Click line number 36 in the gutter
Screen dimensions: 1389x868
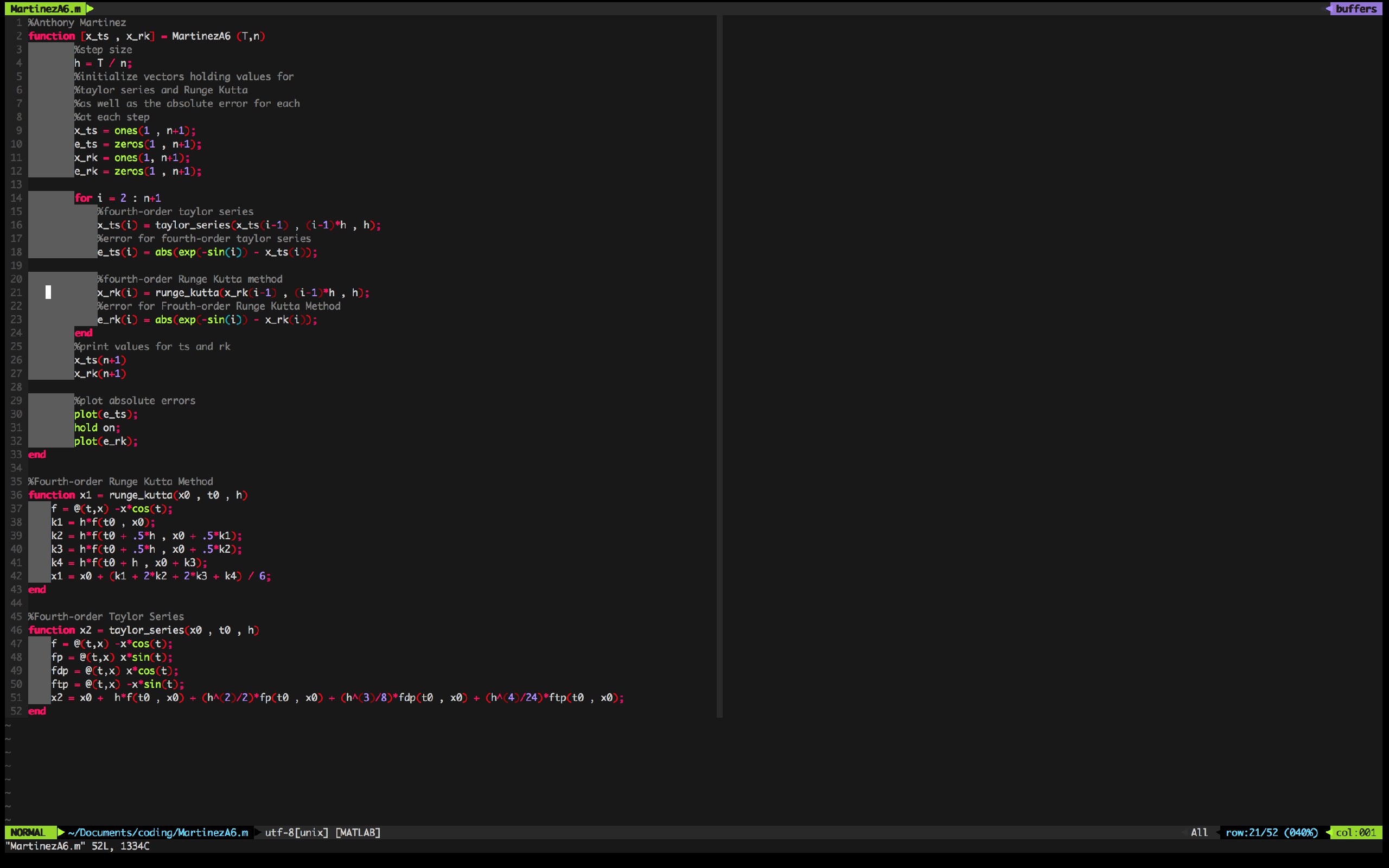coord(16,495)
